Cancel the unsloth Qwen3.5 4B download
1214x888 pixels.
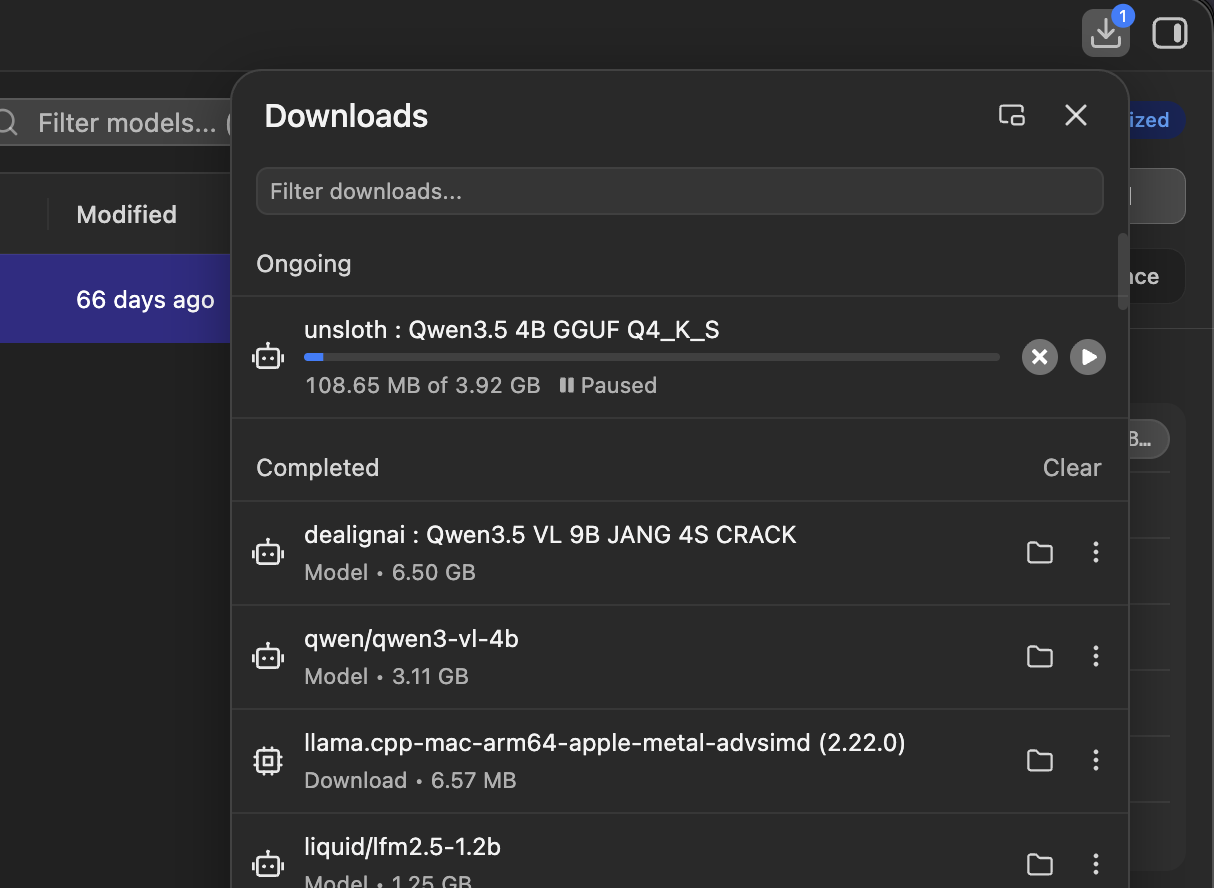(1040, 357)
